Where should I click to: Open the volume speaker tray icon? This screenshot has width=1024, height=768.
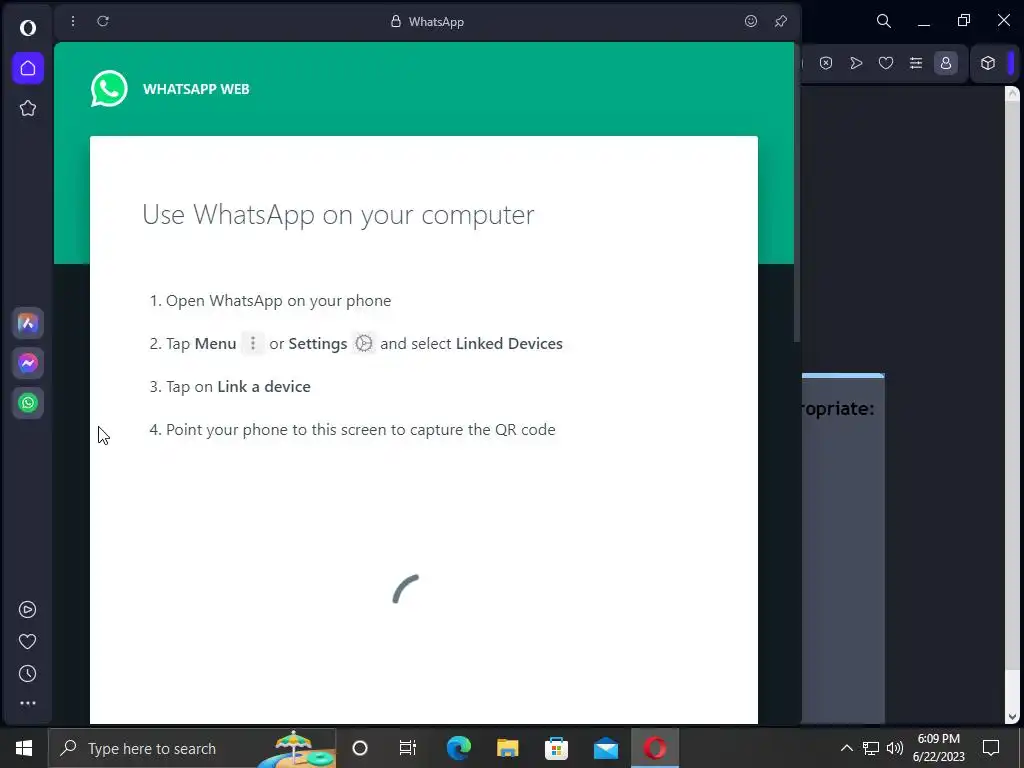(x=895, y=748)
